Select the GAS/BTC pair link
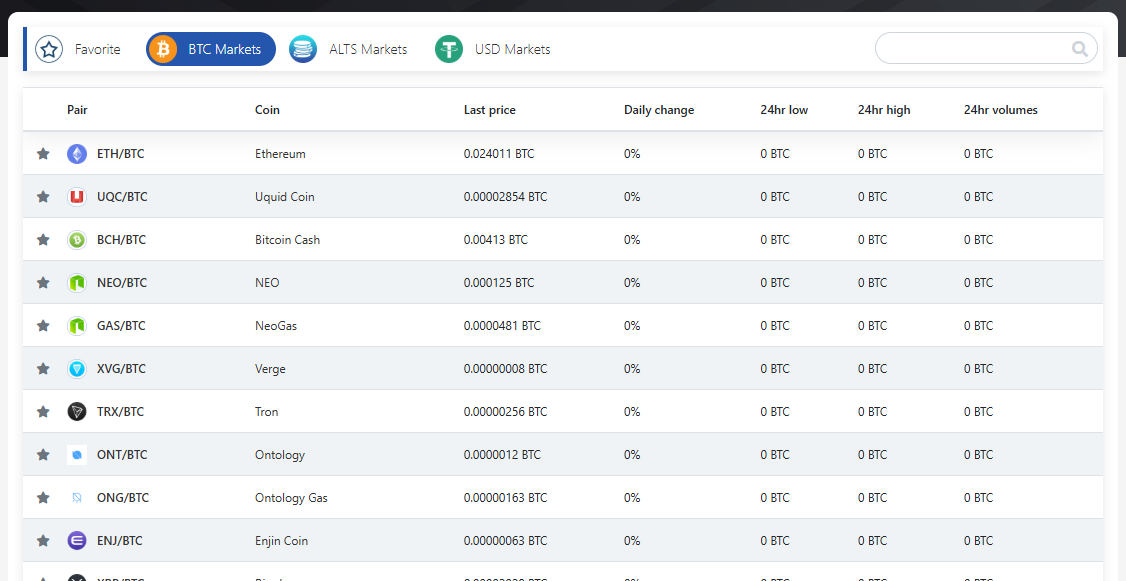Viewport: 1126px width, 581px height. (x=121, y=326)
